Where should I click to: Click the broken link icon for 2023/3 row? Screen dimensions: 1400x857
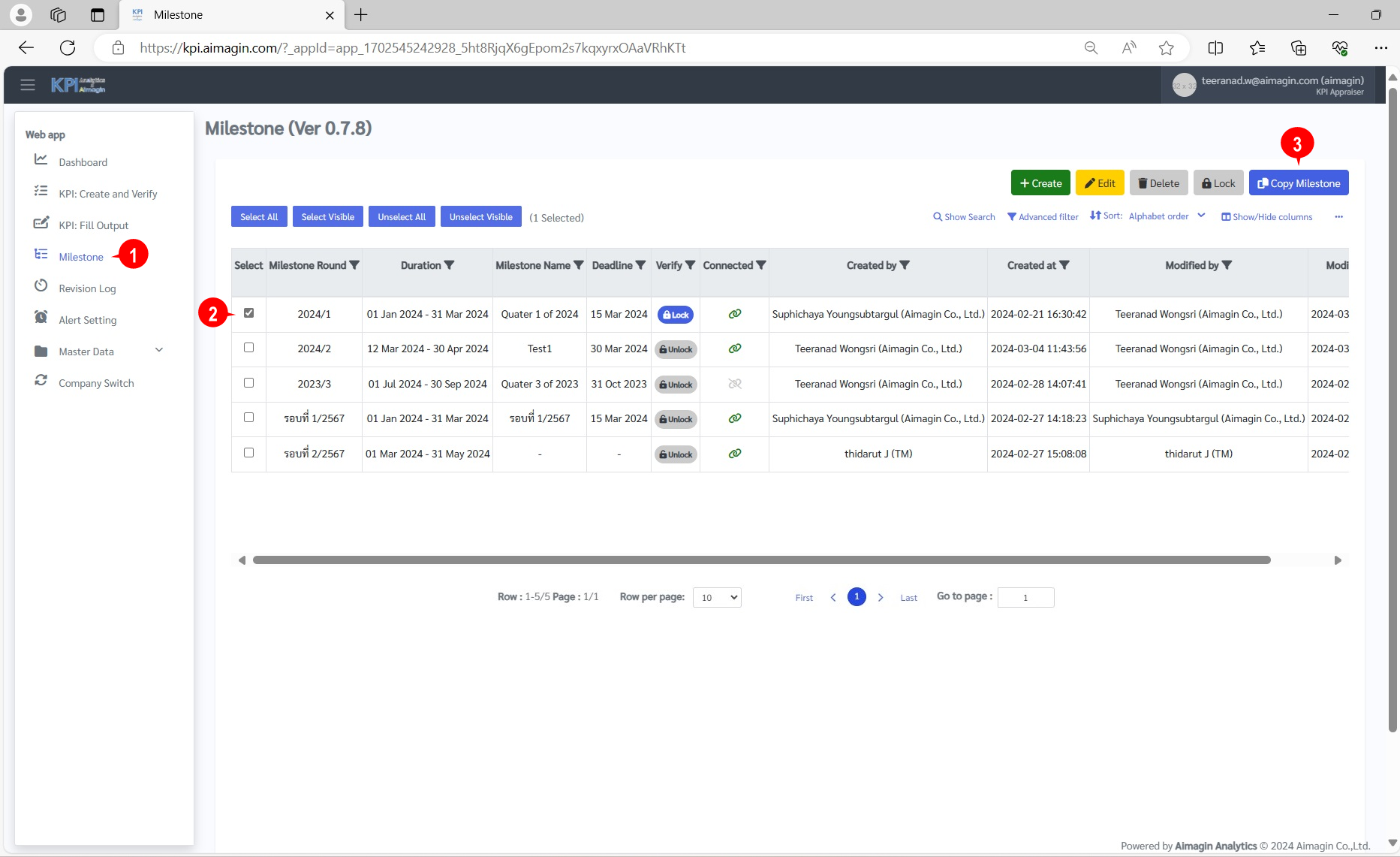point(734,384)
